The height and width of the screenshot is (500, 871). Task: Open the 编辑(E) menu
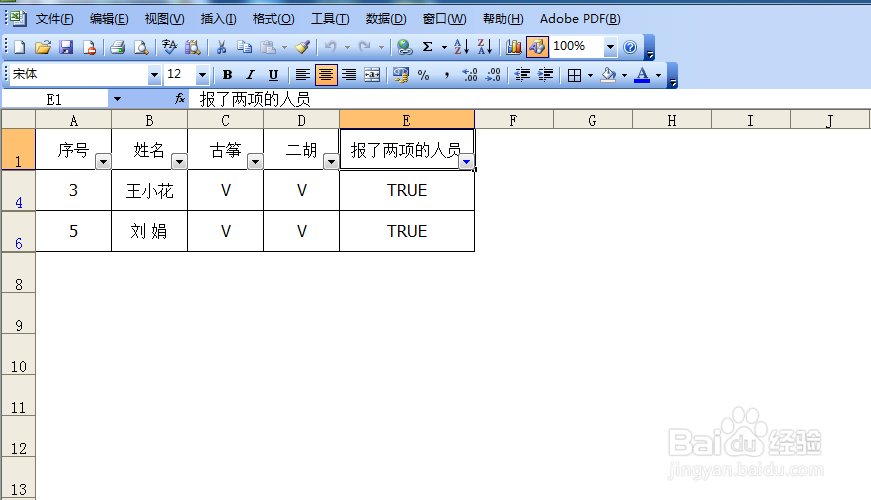pos(109,19)
